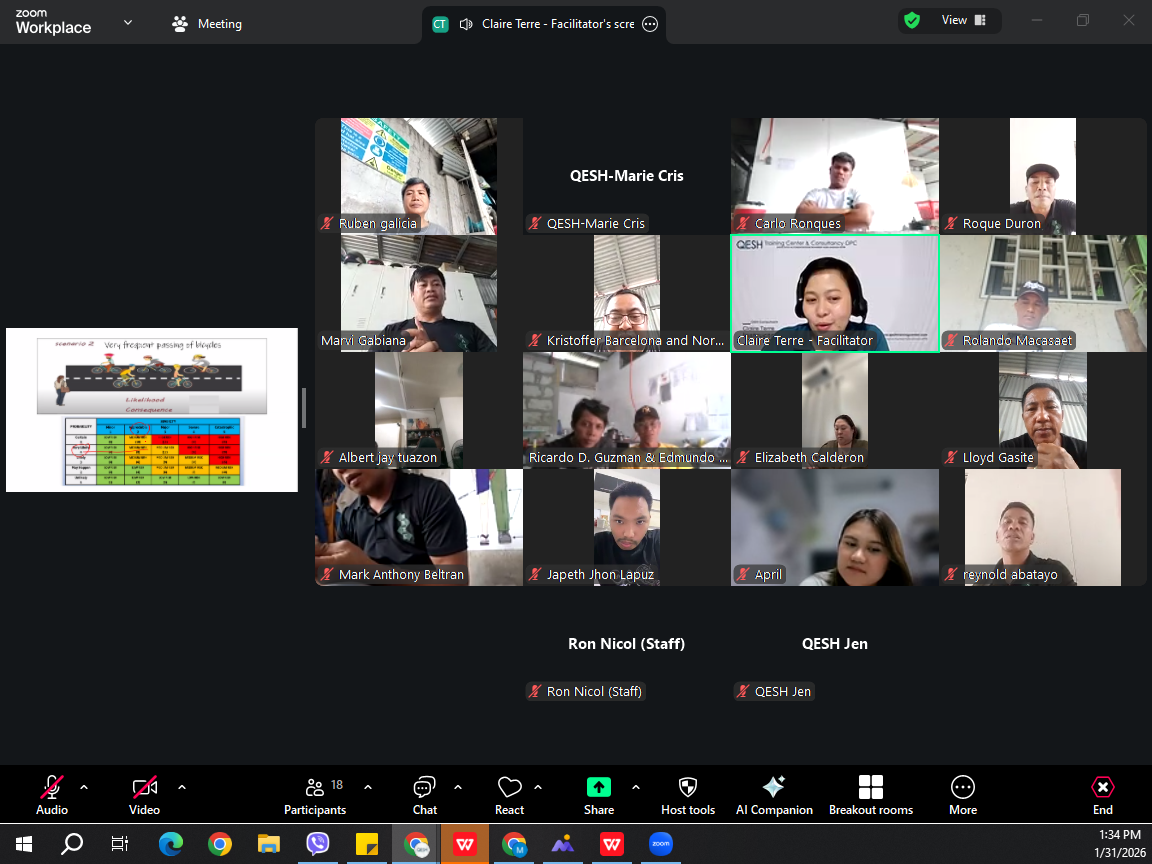1152x864 pixels.
Task: Unmute the Audio microphone button
Action: click(x=51, y=795)
